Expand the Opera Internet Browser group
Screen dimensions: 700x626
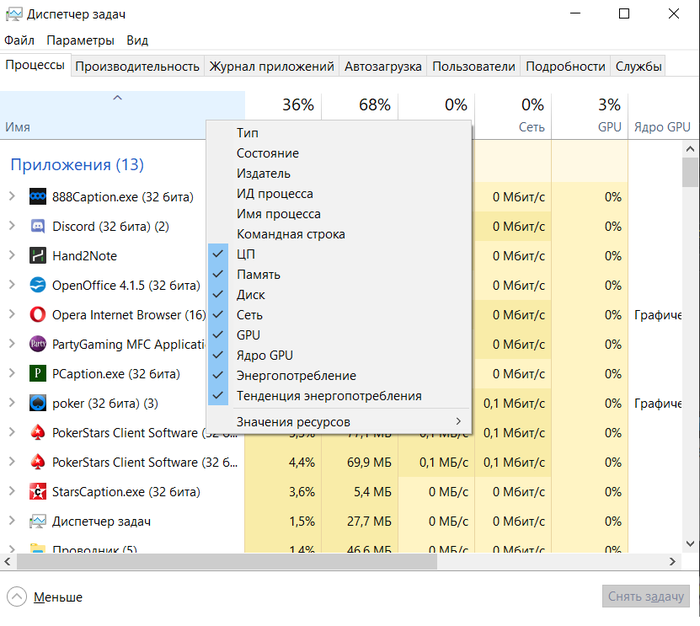tap(12, 314)
